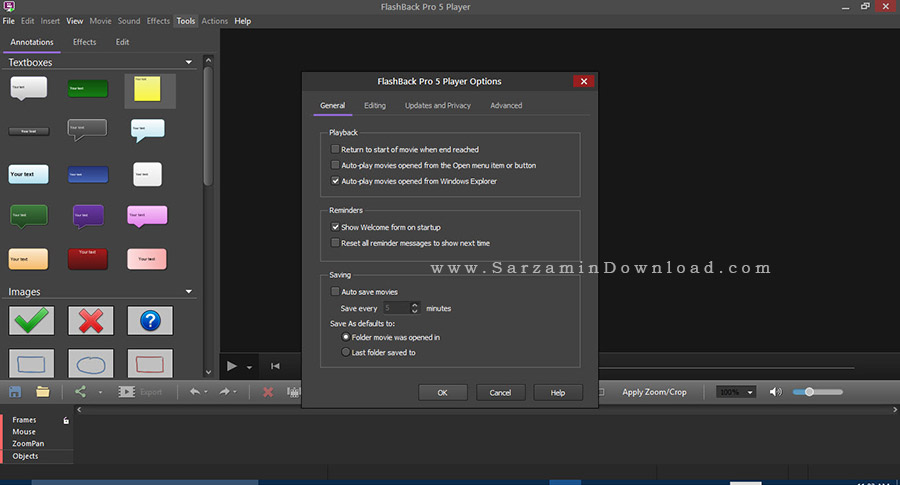Collapse the Images section arrow
The image size is (900, 485).
pos(189,292)
